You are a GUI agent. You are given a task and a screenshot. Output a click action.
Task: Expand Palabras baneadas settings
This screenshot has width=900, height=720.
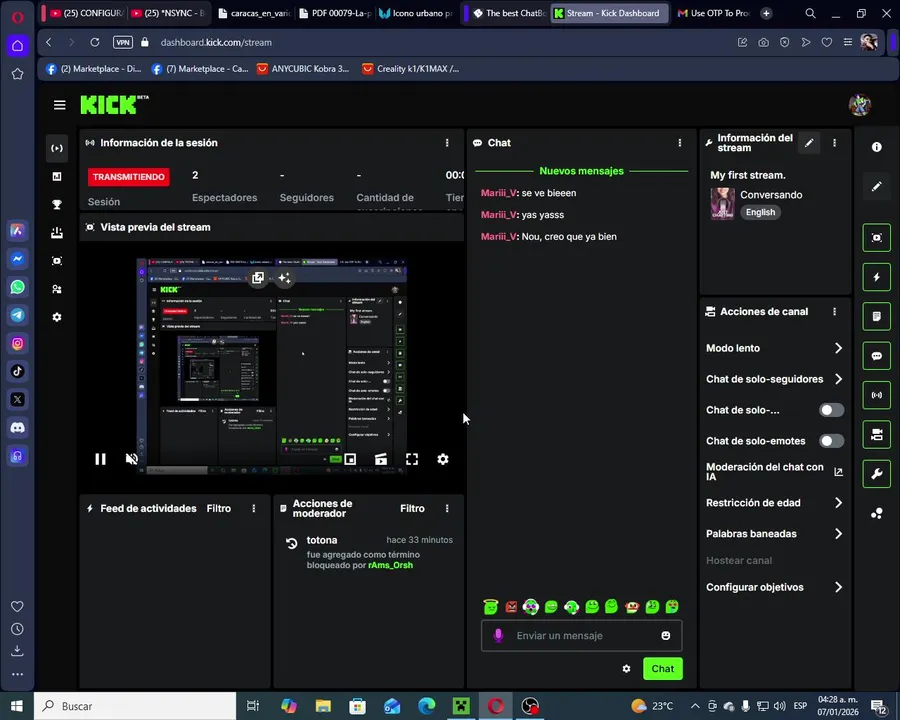[774, 534]
